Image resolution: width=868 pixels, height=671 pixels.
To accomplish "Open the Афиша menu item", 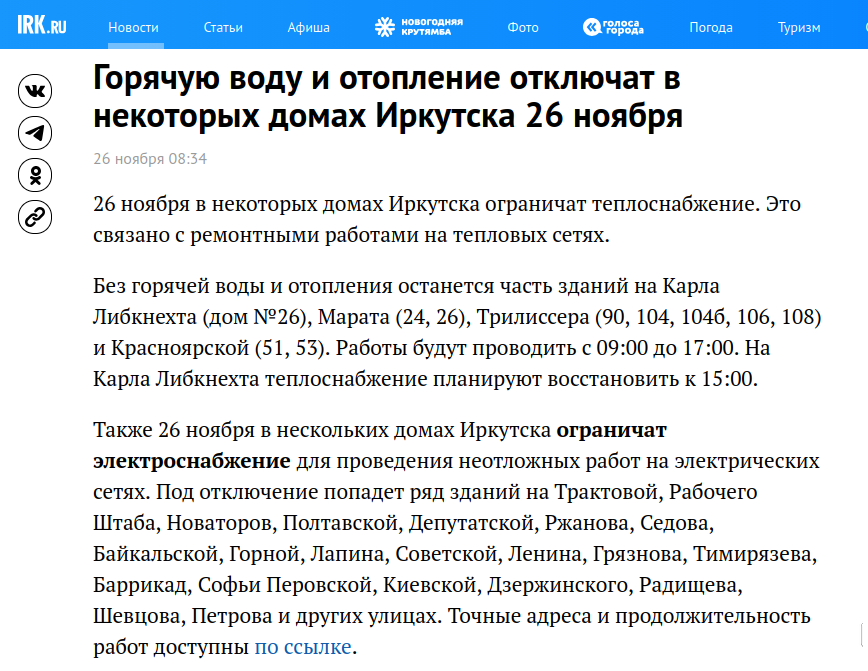I will coord(308,27).
